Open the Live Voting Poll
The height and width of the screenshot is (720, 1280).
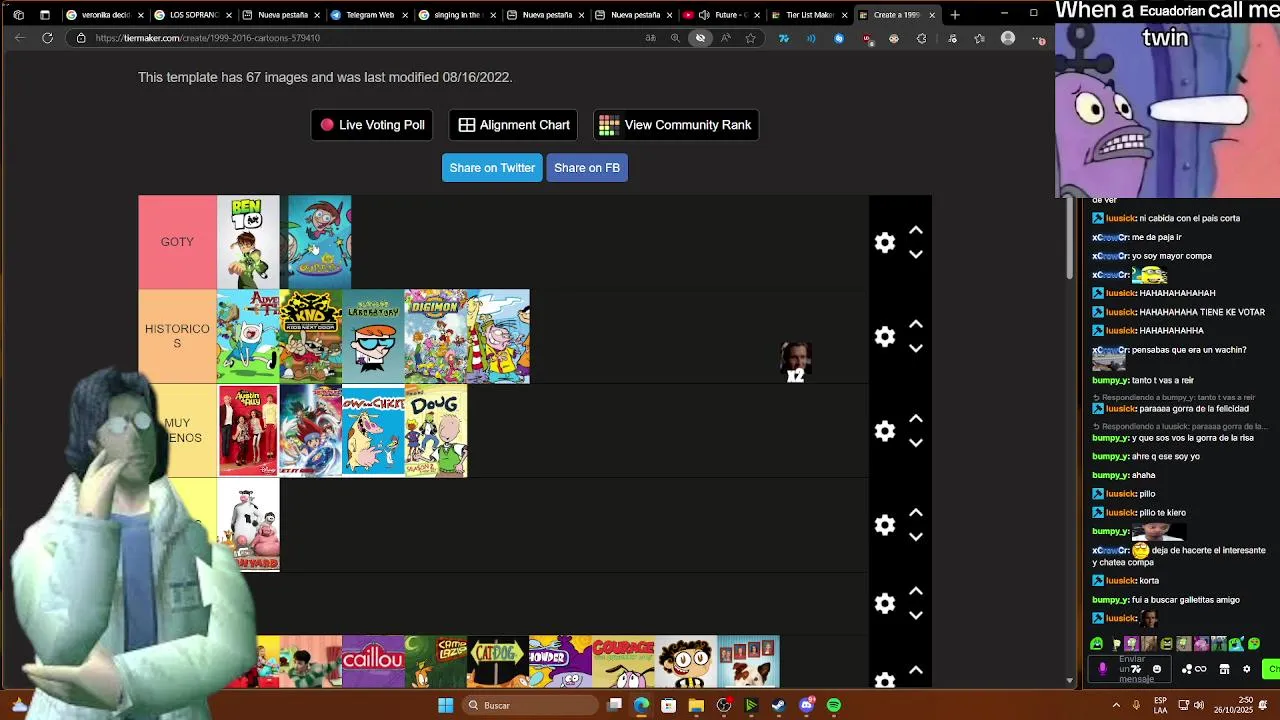coord(372,125)
